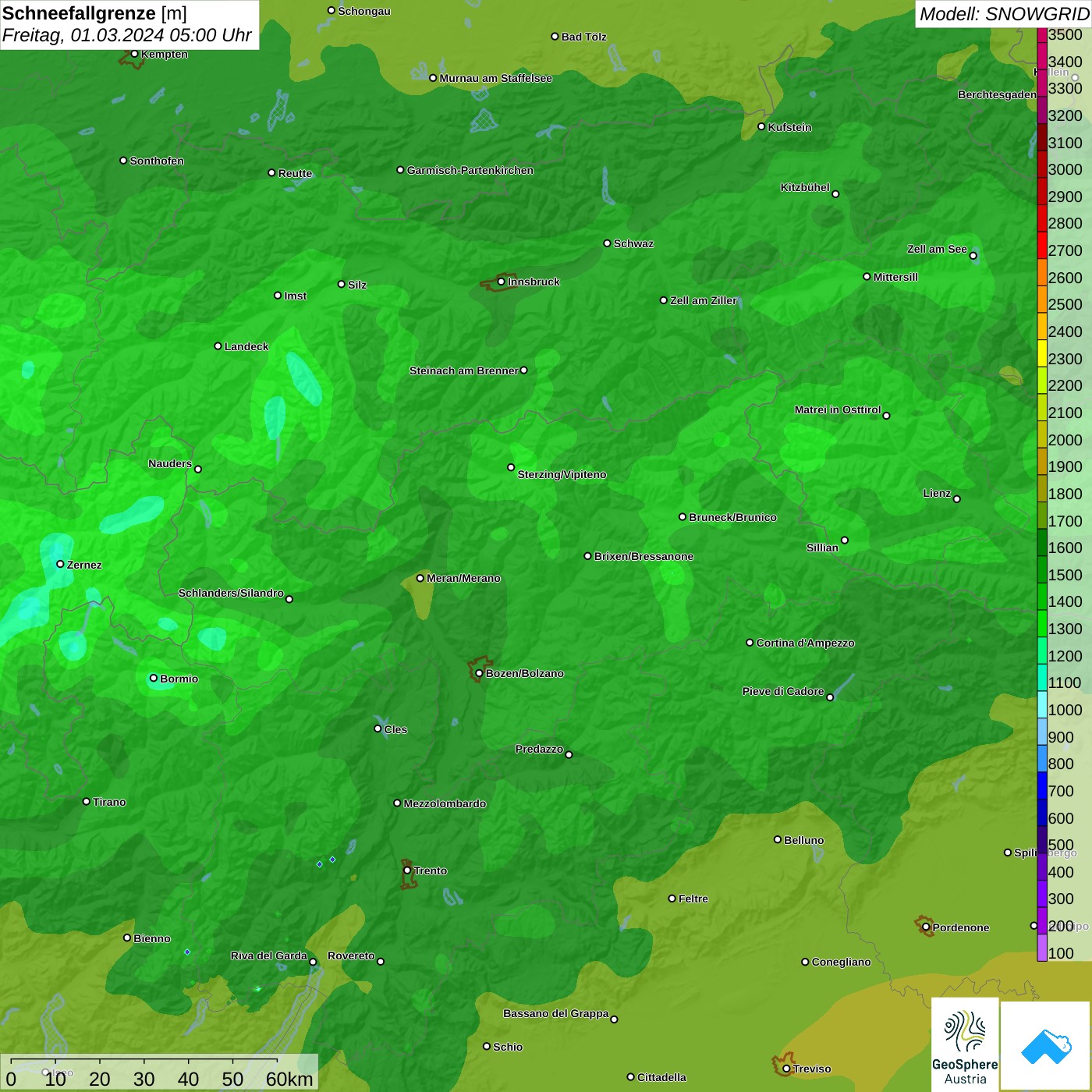Click the Meran/Merano location dot
The width and height of the screenshot is (1092, 1092).
(420, 578)
